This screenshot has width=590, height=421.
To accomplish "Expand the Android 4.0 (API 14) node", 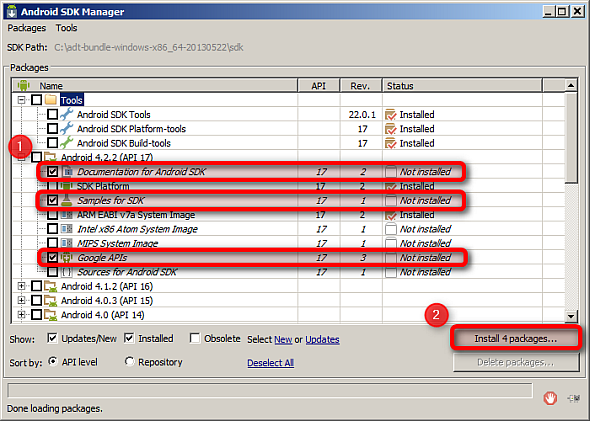I will (21, 315).
